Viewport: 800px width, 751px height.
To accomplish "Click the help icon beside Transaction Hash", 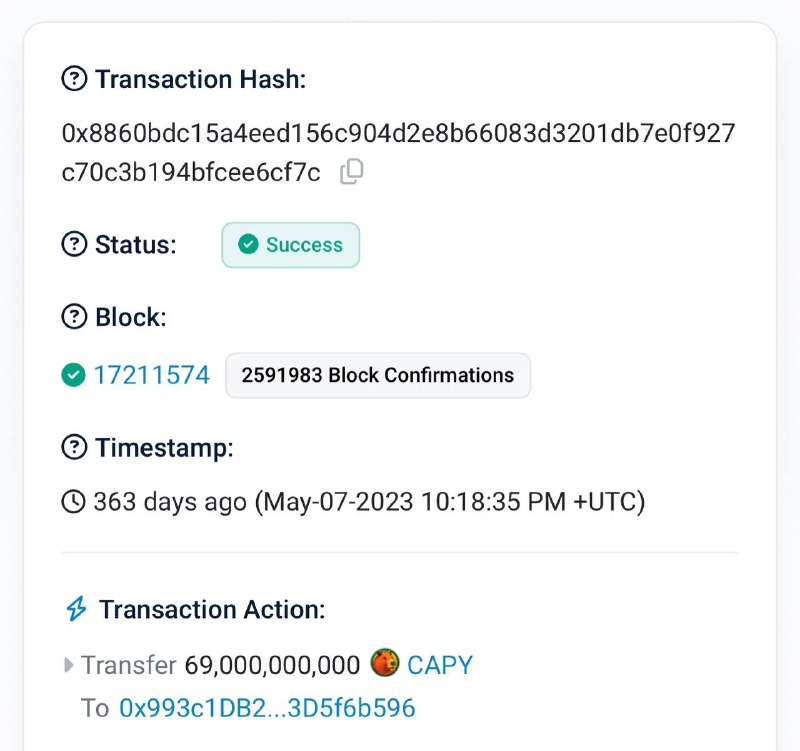I will pyautogui.click(x=74, y=79).
